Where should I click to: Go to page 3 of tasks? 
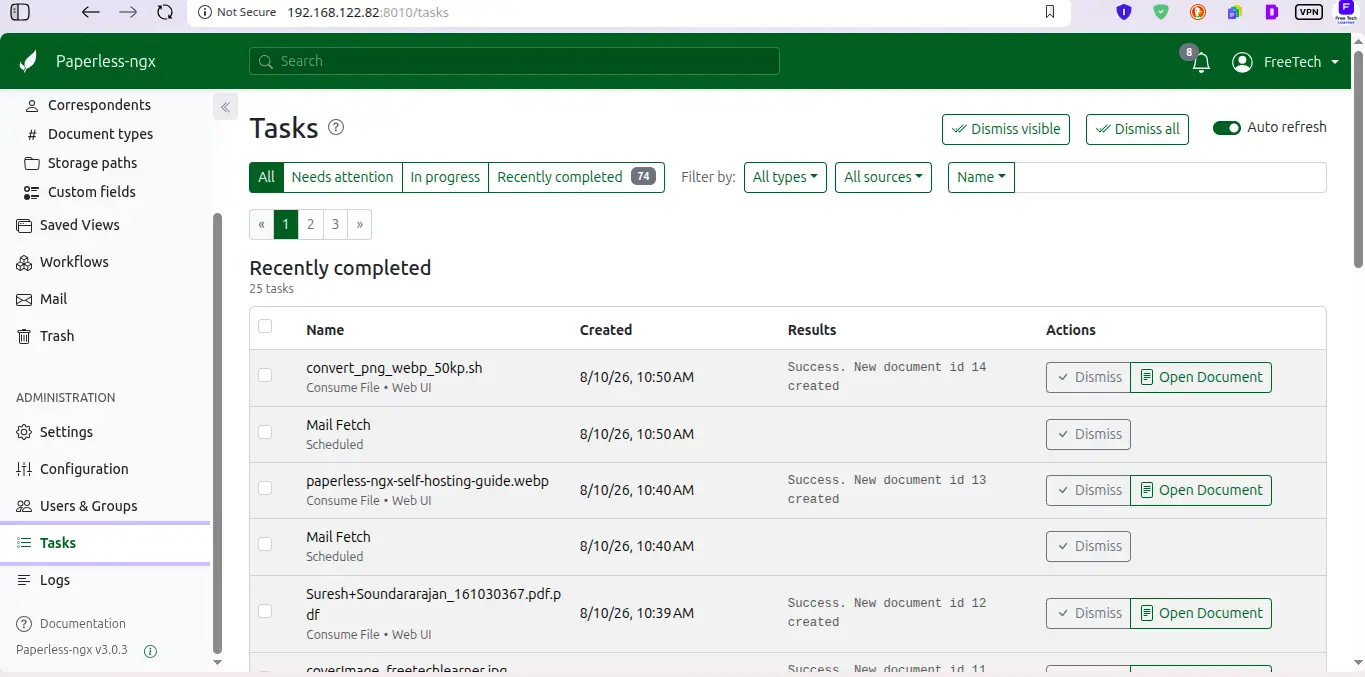335,224
